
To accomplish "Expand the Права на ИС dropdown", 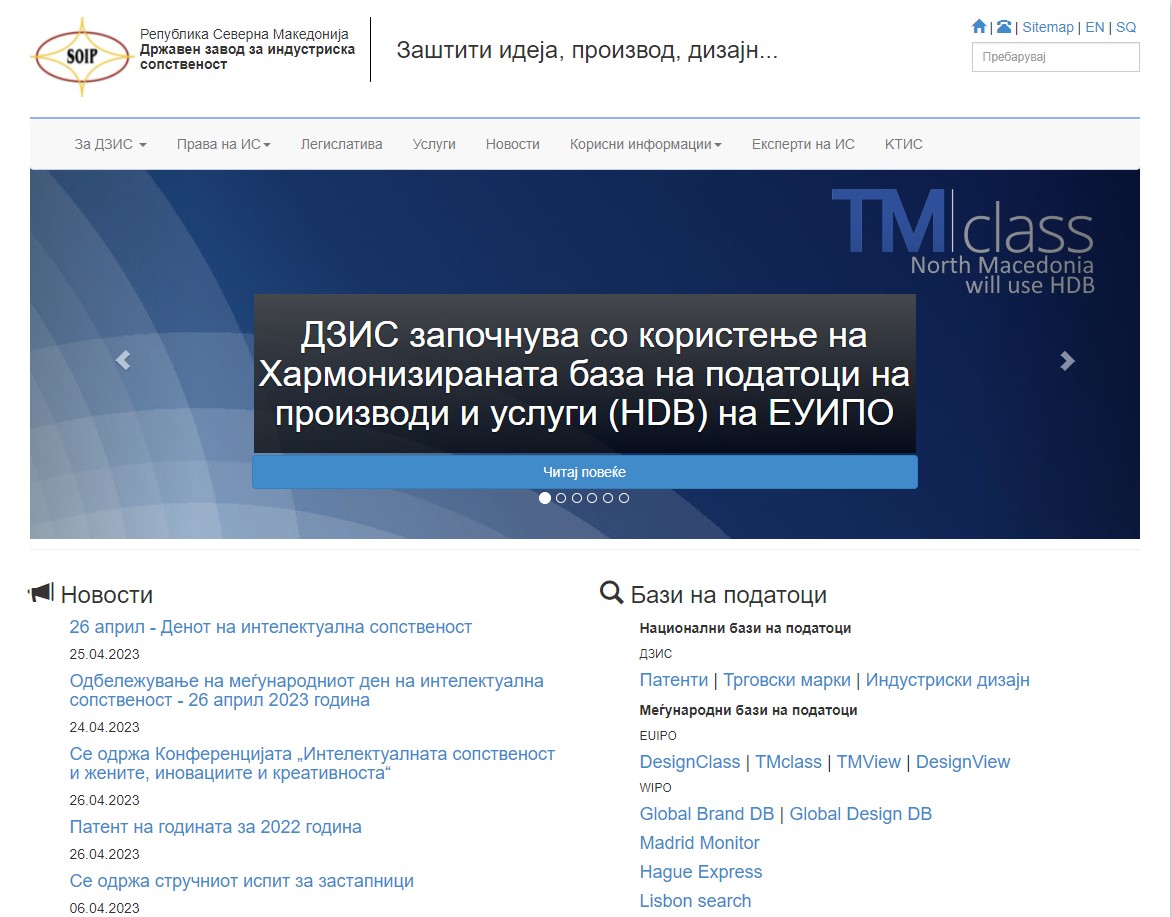I will pyautogui.click(x=223, y=144).
